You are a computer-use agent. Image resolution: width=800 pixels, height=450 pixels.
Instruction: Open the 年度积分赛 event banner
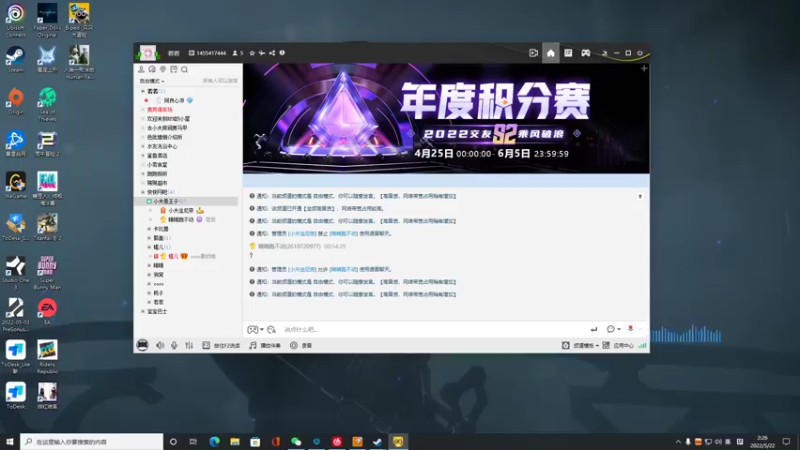446,118
